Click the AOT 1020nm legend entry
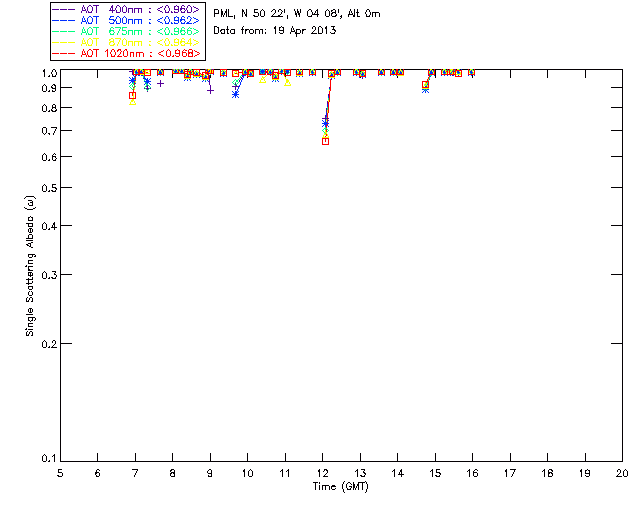This screenshot has height=512, width=640. coord(126,53)
